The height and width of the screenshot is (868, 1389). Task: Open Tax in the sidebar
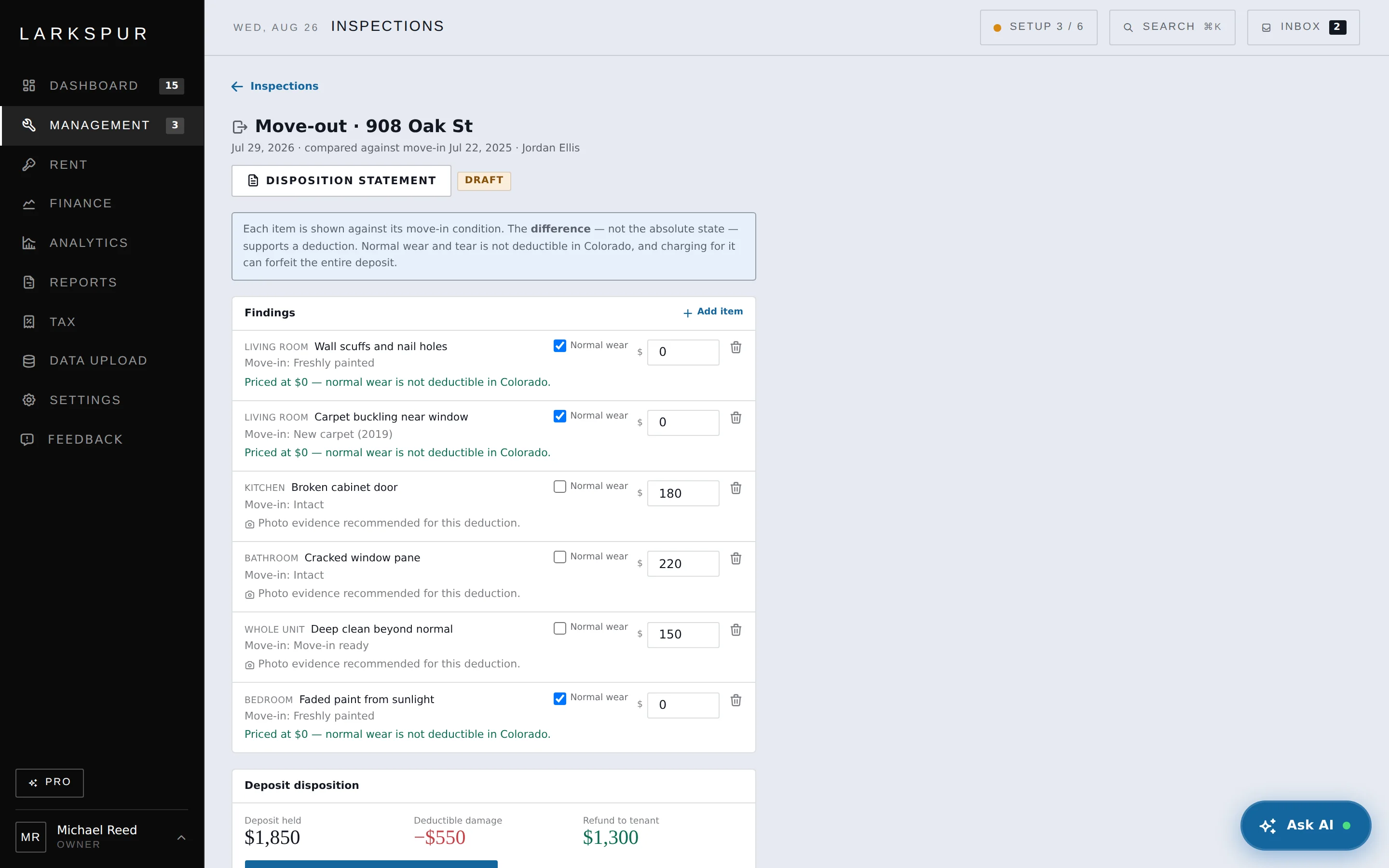[103, 322]
